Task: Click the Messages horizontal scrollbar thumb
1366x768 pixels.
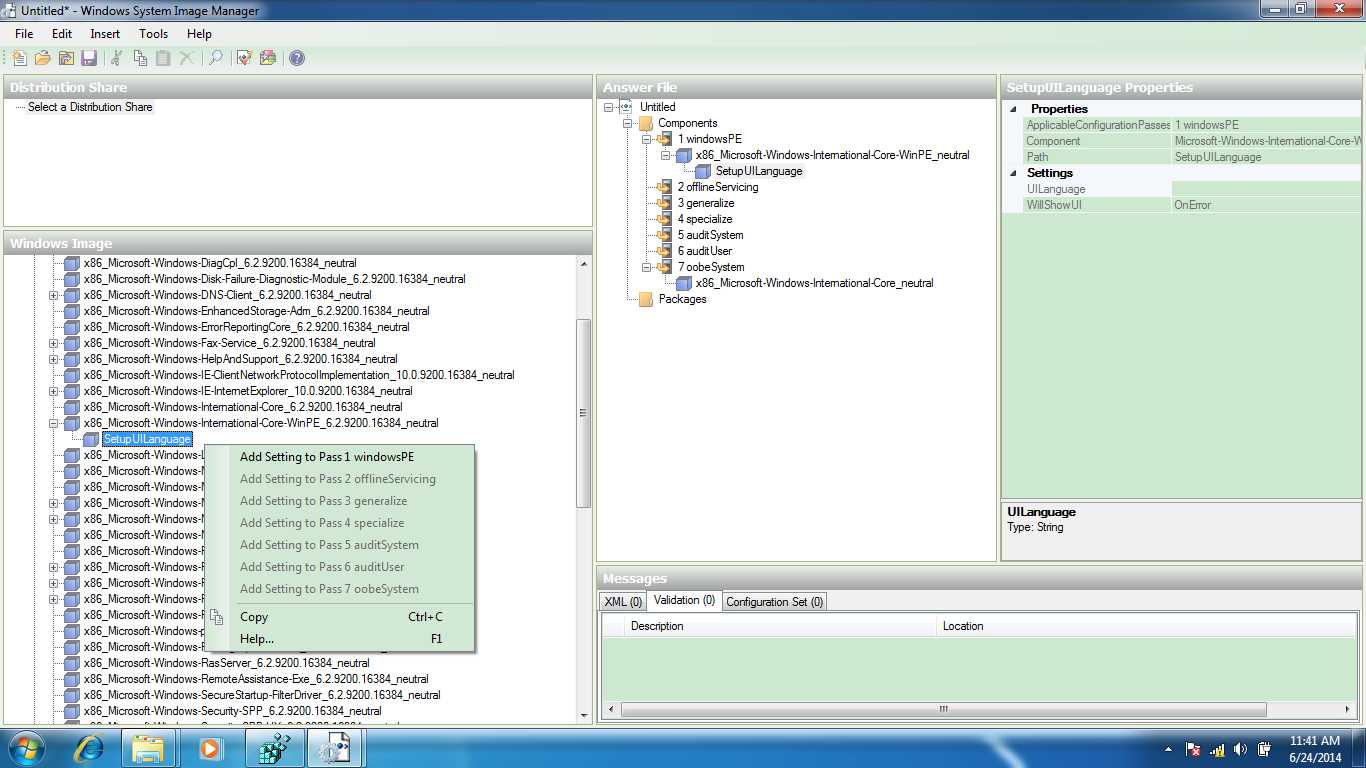Action: point(943,709)
